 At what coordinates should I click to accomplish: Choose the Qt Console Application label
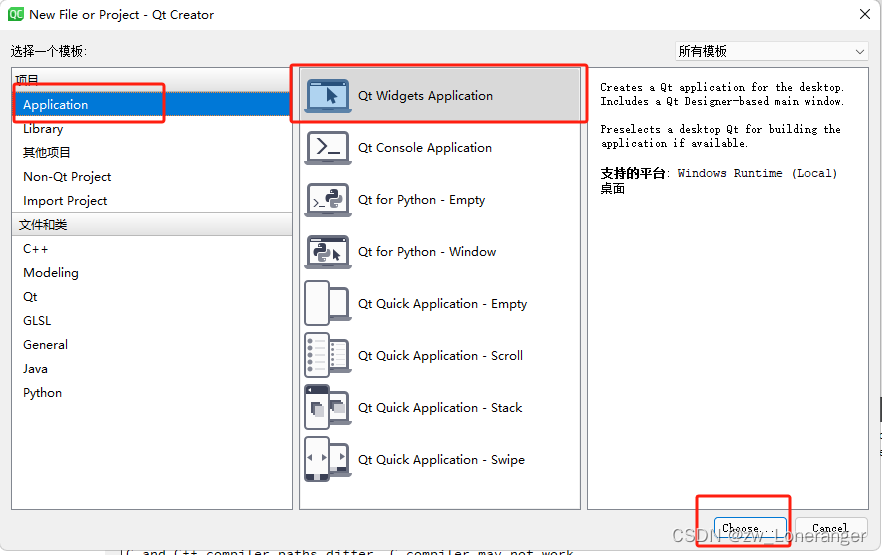(x=425, y=147)
